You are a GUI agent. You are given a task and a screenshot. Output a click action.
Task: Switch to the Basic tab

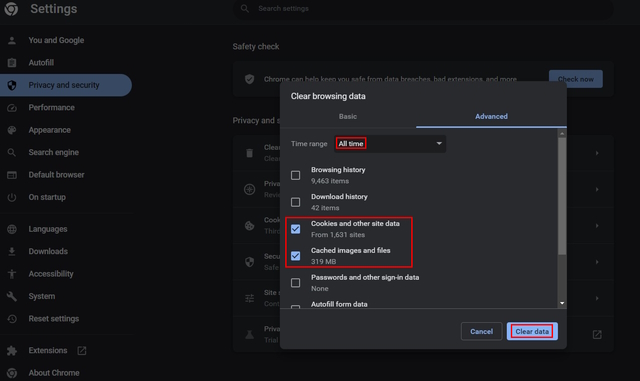pyautogui.click(x=348, y=116)
